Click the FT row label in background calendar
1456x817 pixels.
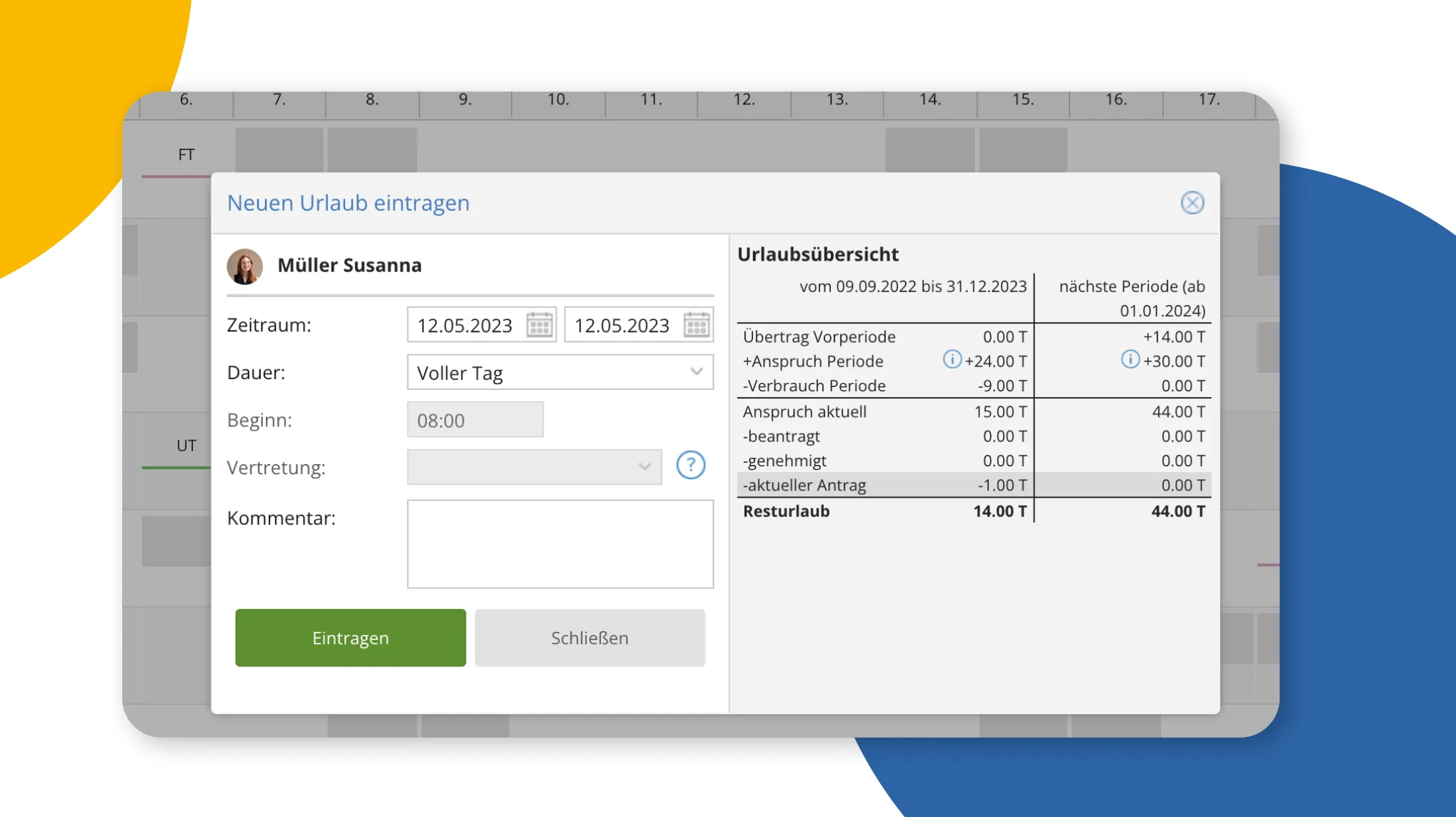[x=186, y=155]
